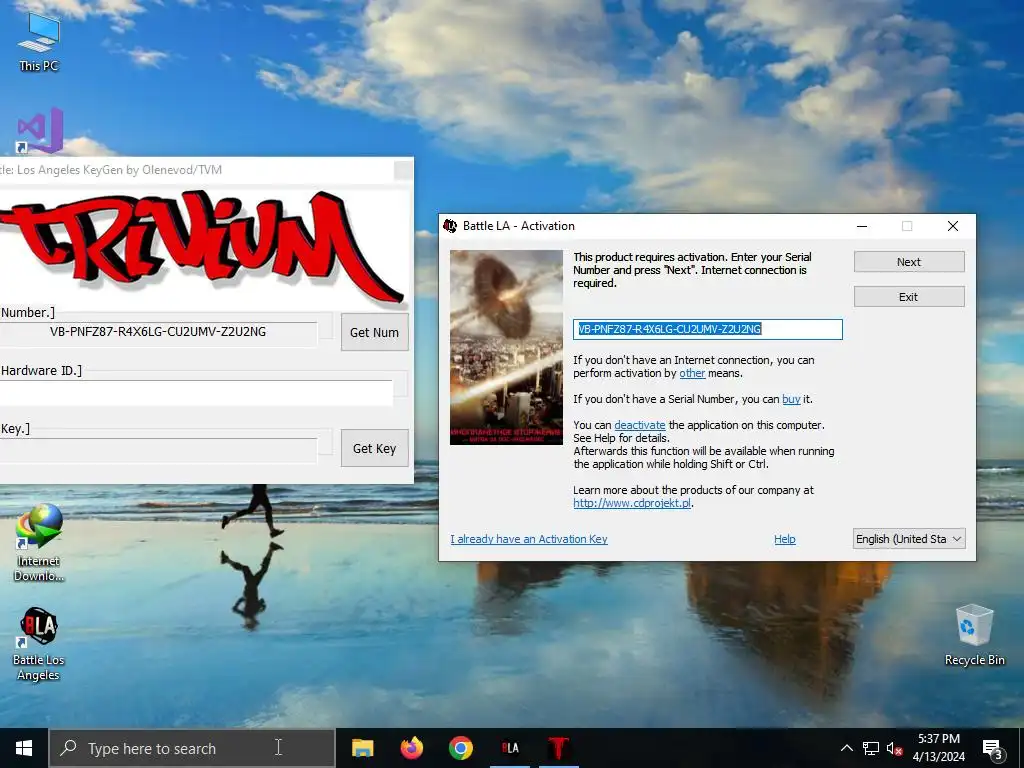Expand the English (United States) language dropdown
Image resolution: width=1024 pixels, height=768 pixels.
tap(909, 539)
